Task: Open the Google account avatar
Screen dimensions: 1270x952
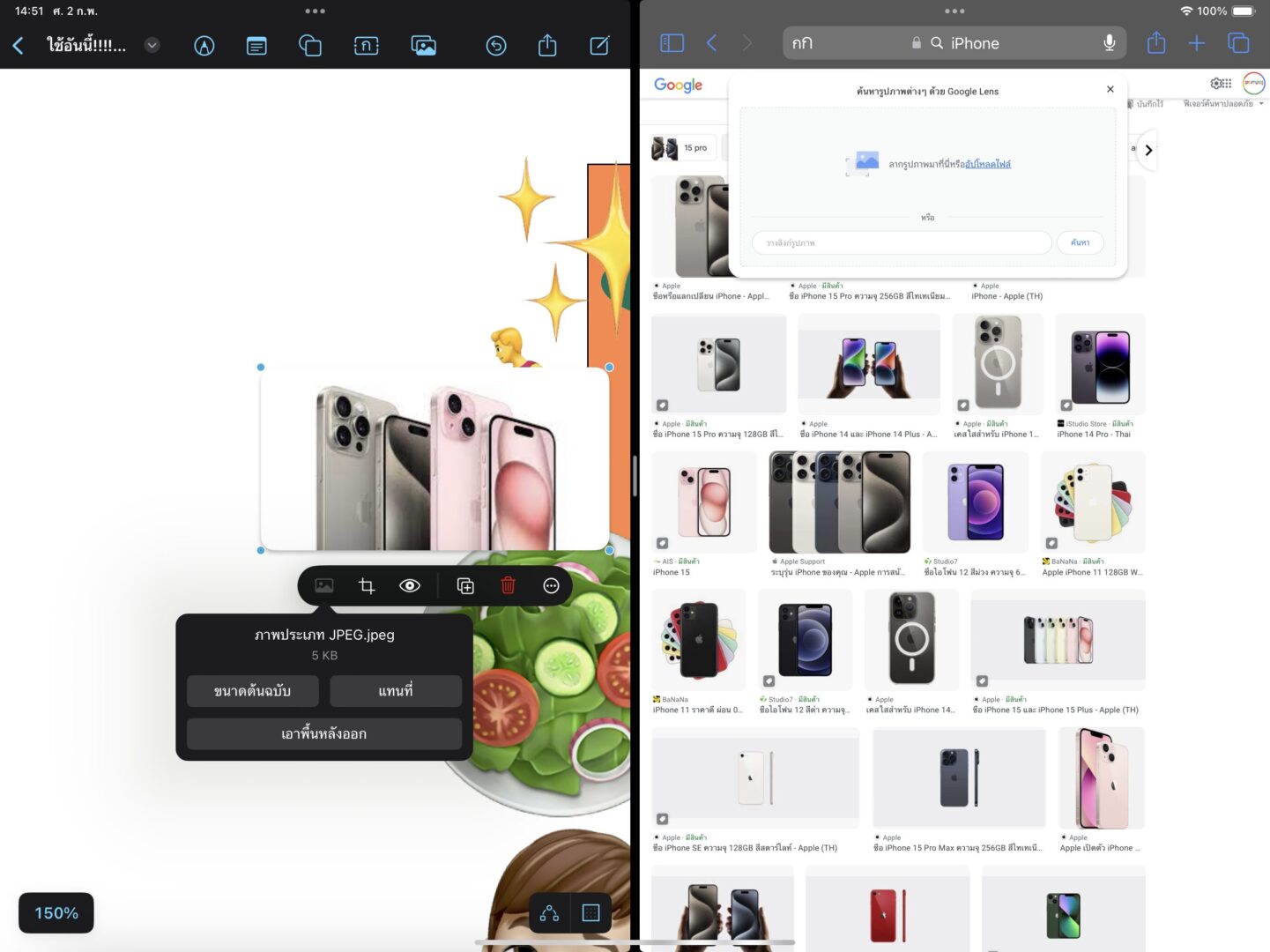Action: coord(1253,83)
